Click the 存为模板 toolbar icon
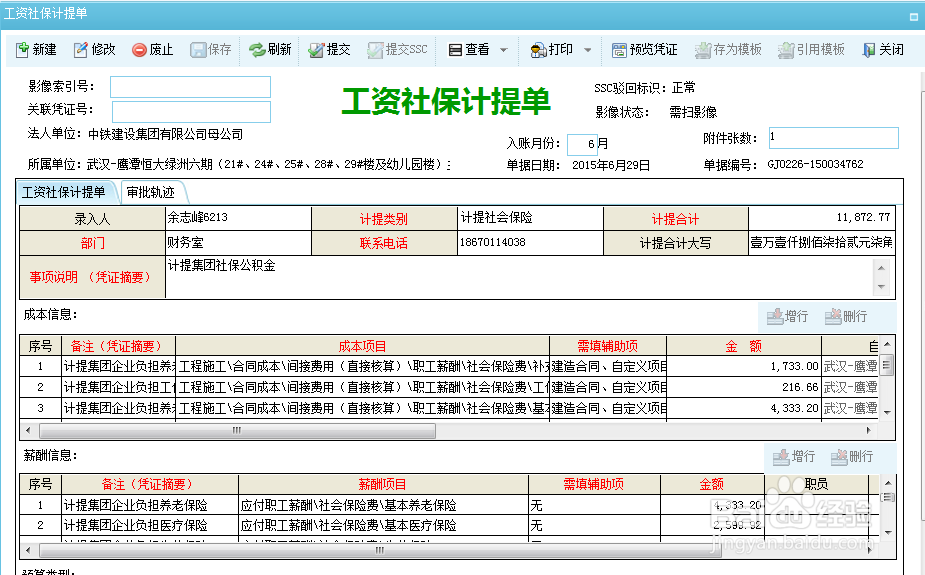This screenshot has height=575, width=925. pos(703,50)
